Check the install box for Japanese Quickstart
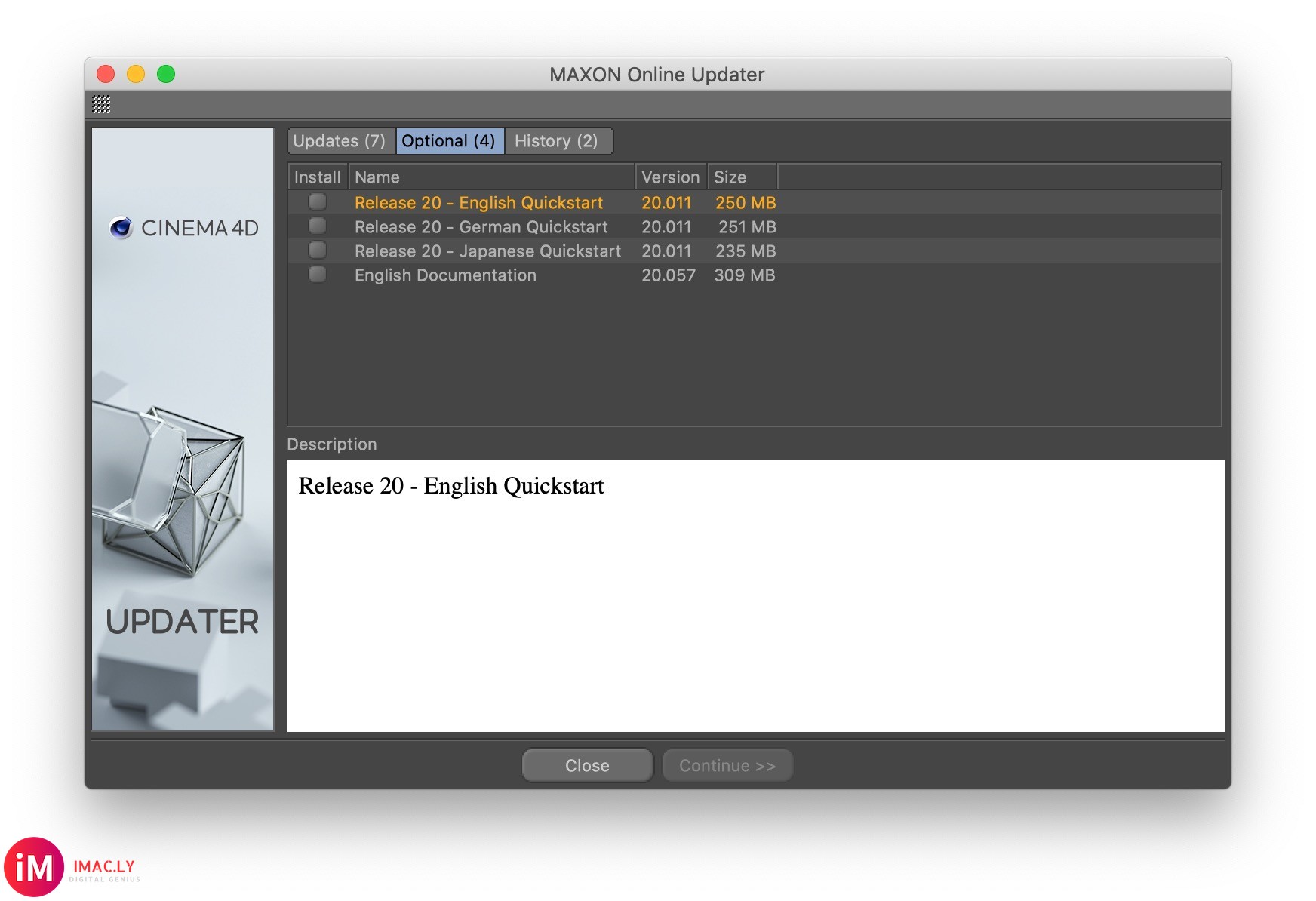The width and height of the screenshot is (1316, 901). point(318,251)
